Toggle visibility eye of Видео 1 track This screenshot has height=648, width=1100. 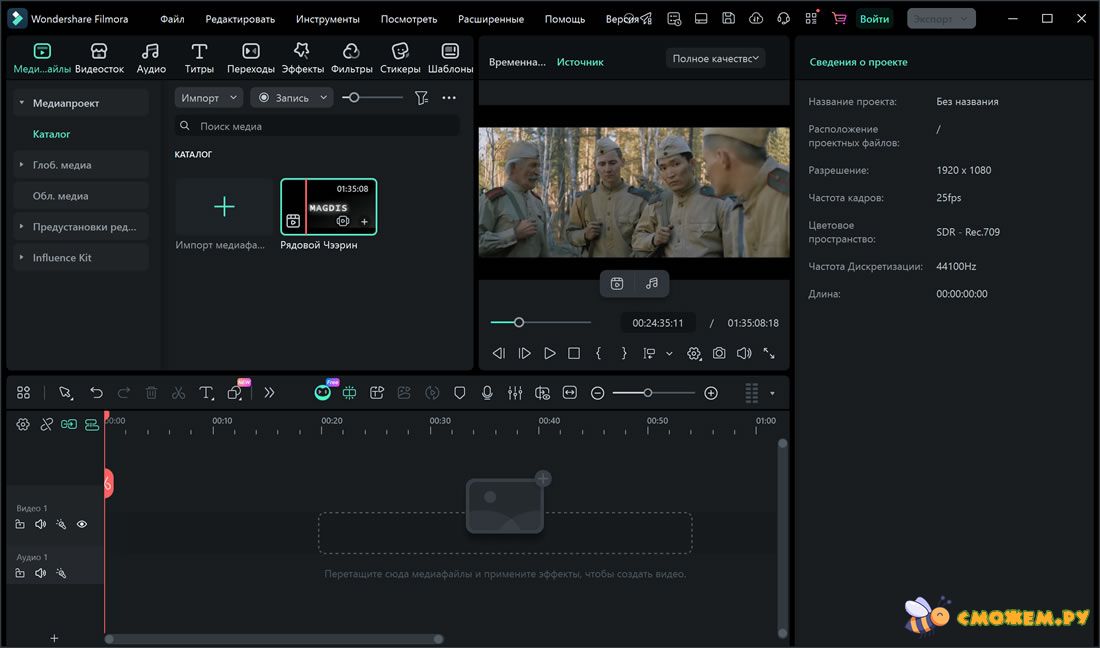click(82, 524)
